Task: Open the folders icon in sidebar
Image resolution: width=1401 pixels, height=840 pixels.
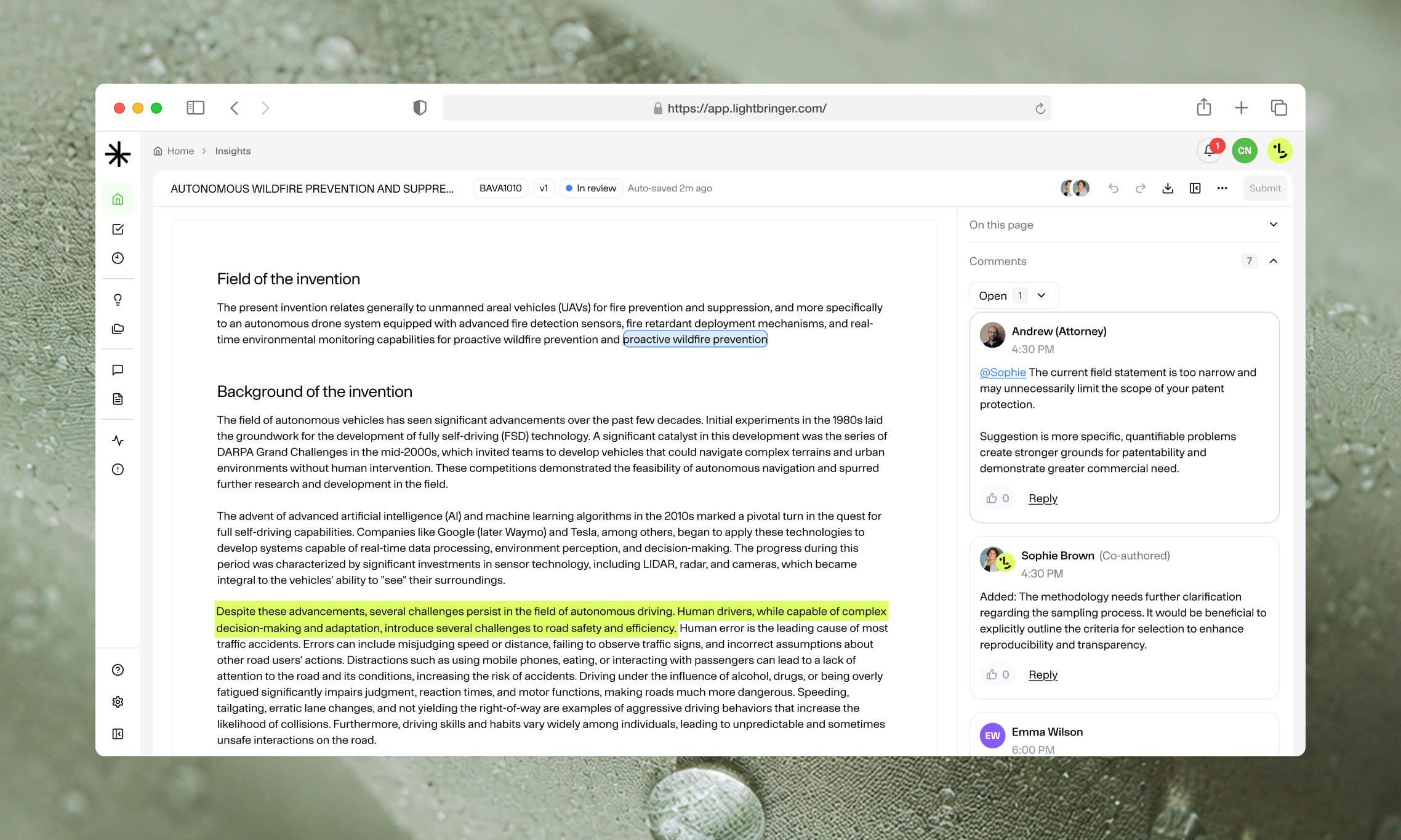Action: 118,329
